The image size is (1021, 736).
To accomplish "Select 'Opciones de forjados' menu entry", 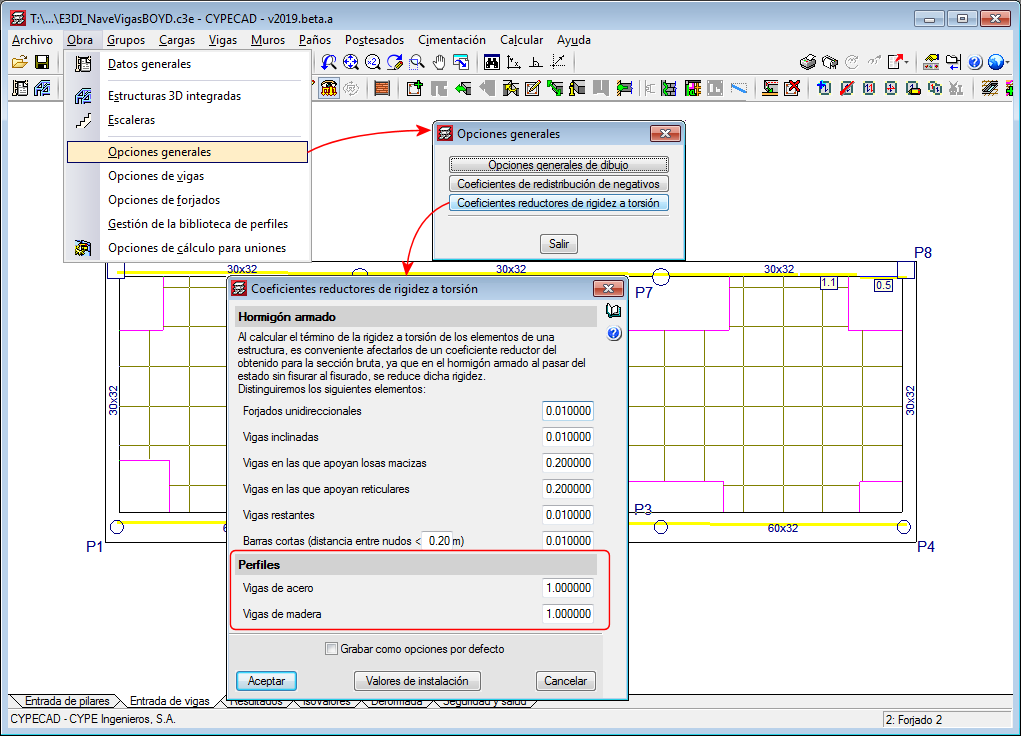I will pyautogui.click(x=188, y=200).
